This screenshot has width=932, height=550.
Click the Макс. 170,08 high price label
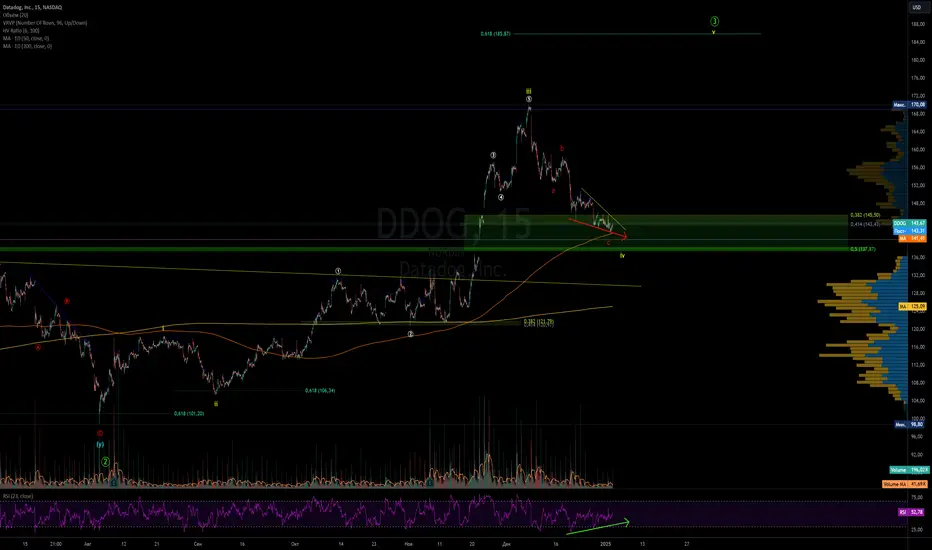click(x=909, y=105)
